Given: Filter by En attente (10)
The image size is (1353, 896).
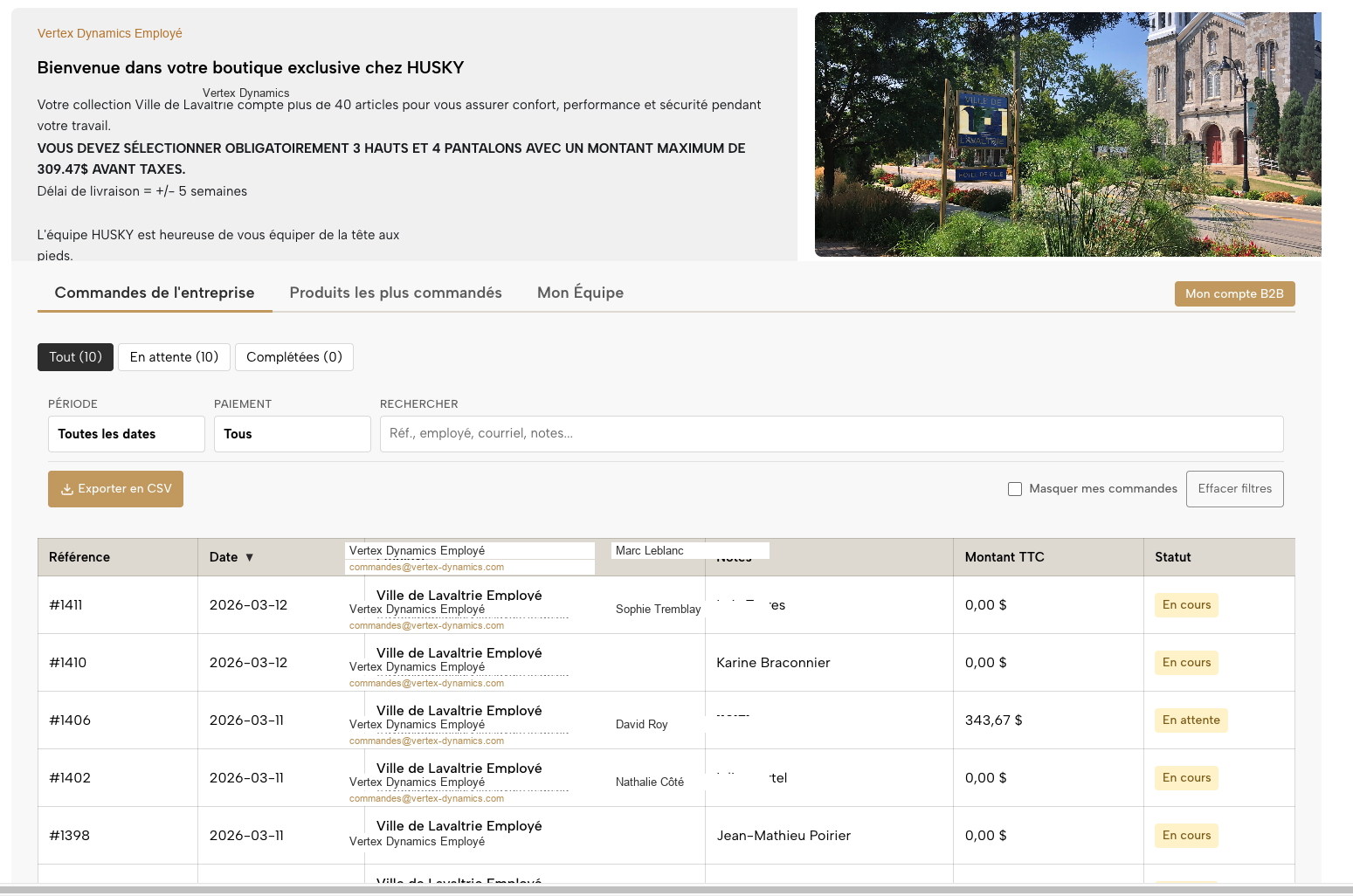Looking at the screenshot, I should click(x=174, y=357).
